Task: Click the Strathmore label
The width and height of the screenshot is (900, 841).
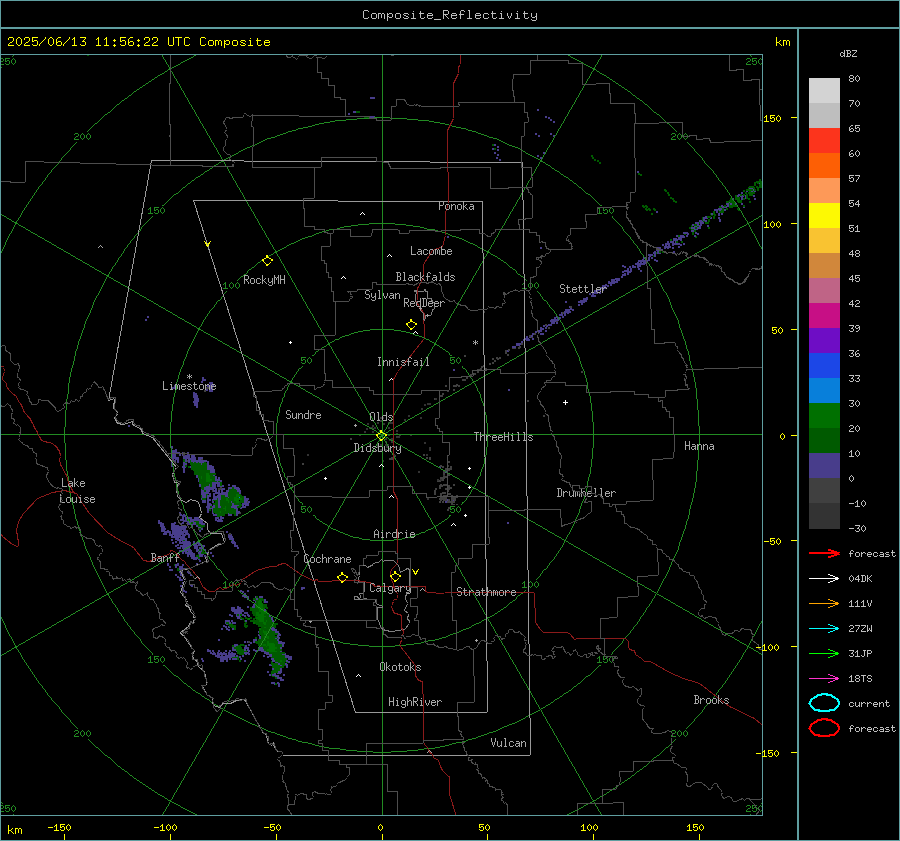Action: (x=486, y=592)
